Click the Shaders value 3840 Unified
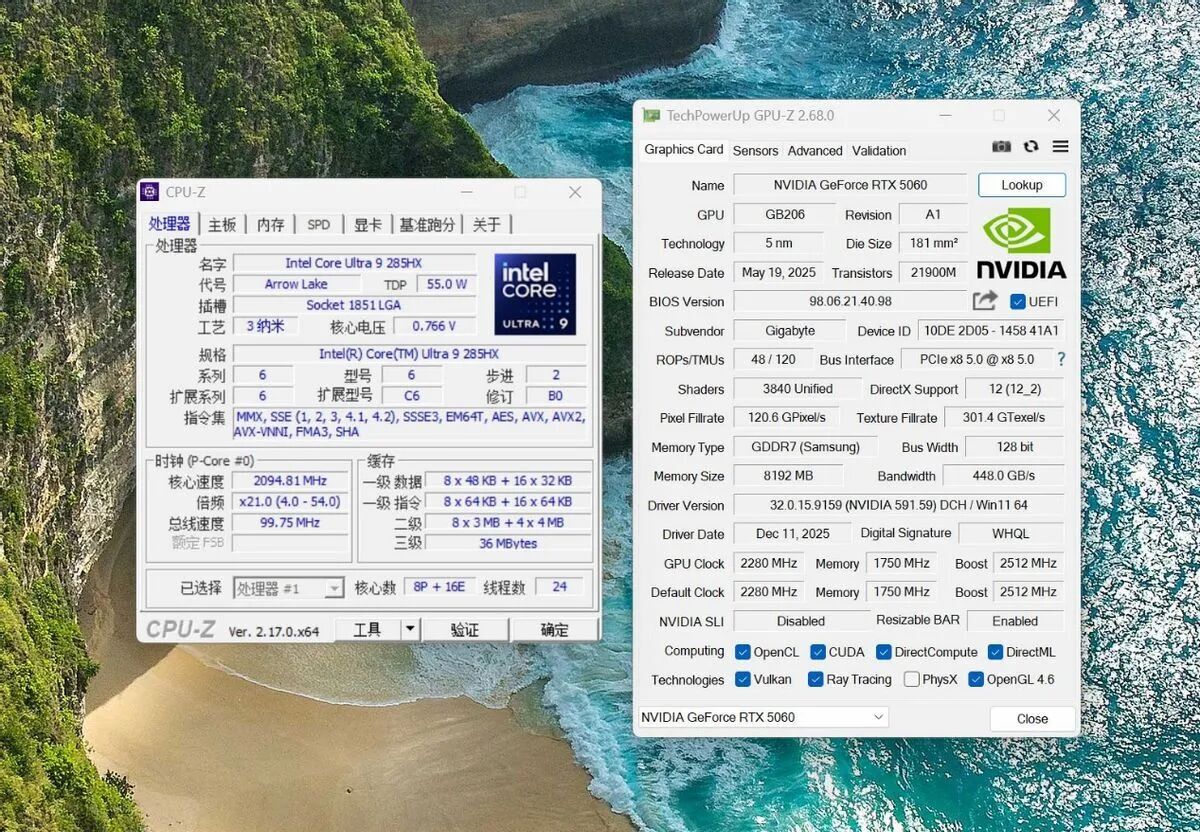 (798, 389)
